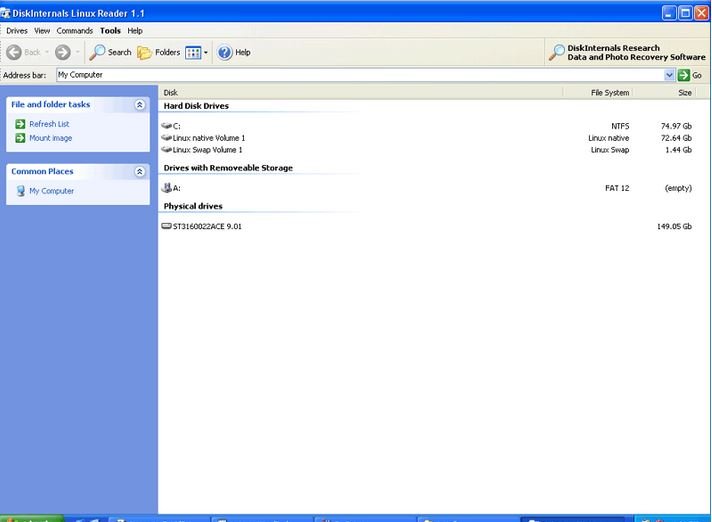Open the Drives menu
The height and width of the screenshot is (522, 712).
(x=17, y=31)
